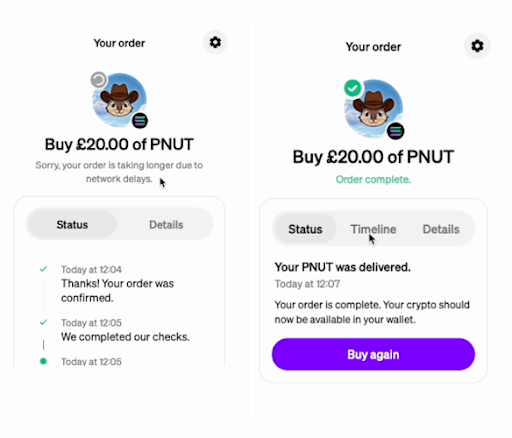This screenshot has height=438, width=512.
Task: Switch to Details tab in right panel
Action: 441,229
